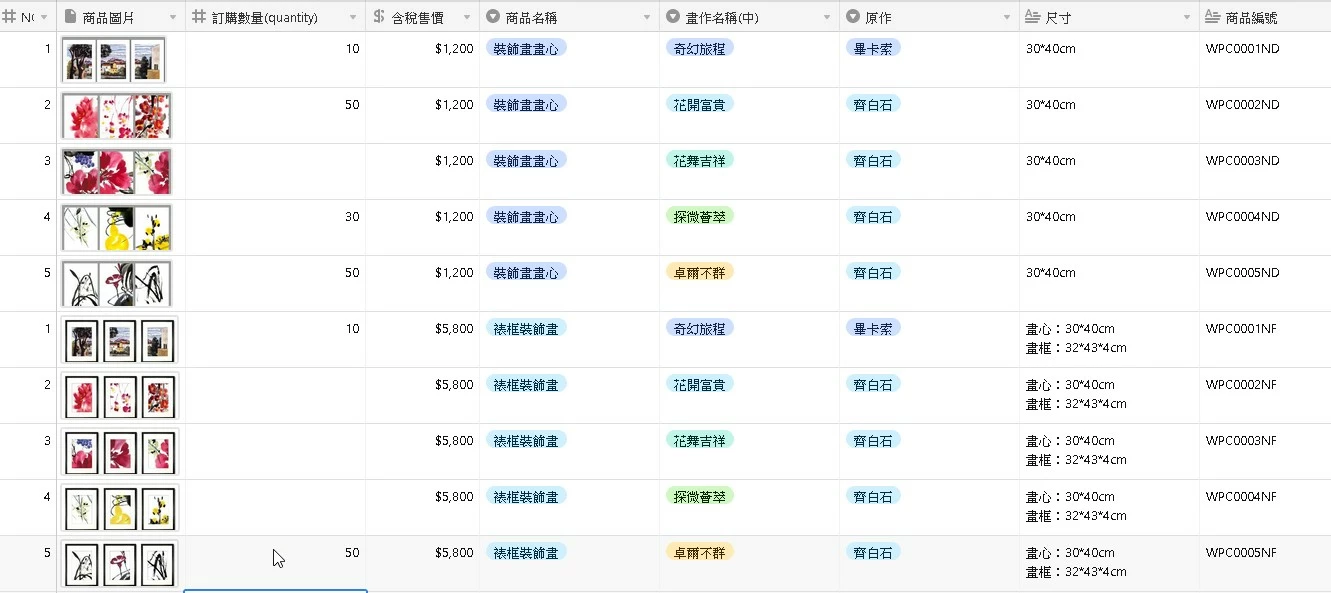Open framed image thumbnails for WPC0003NF row

click(119, 452)
